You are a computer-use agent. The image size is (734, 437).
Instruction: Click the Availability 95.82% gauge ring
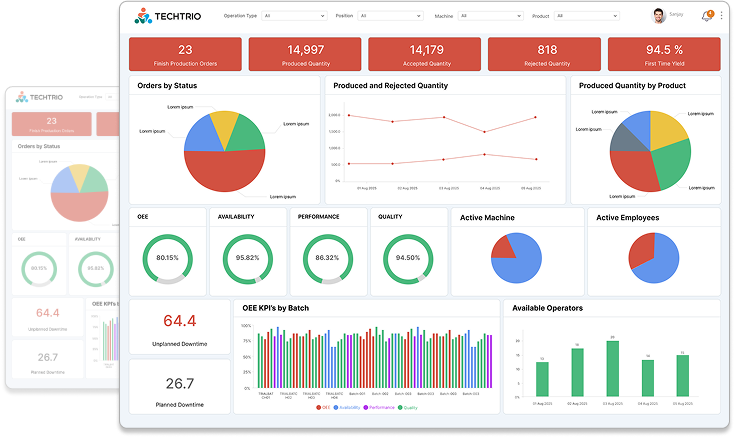tap(248, 257)
